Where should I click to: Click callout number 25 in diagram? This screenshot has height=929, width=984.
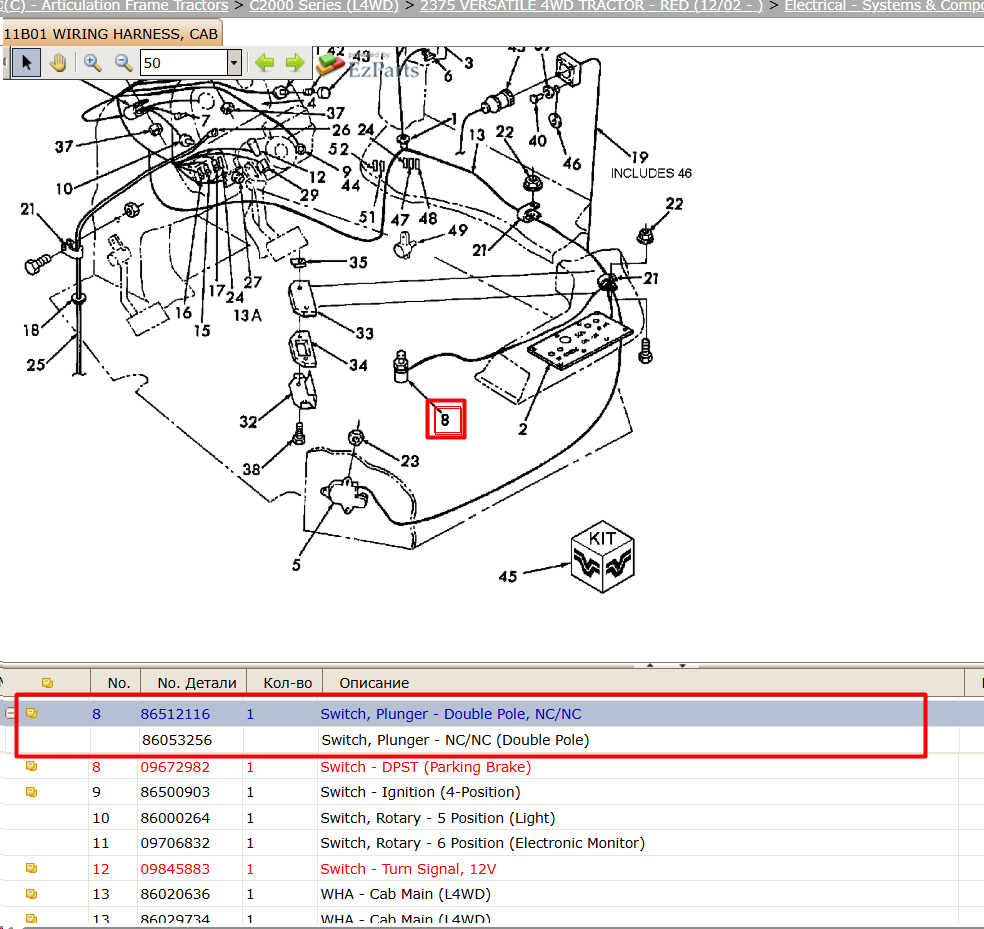35,365
